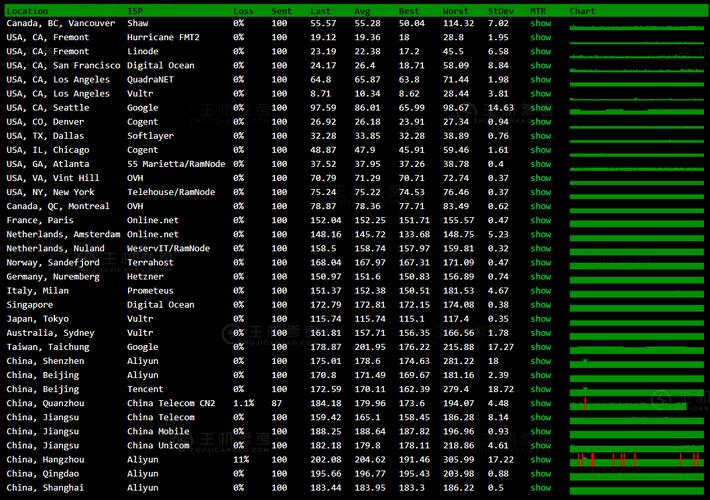The image size is (710, 500).
Task: Click show in the Hurricane FMT2 row
Action: [541, 37]
